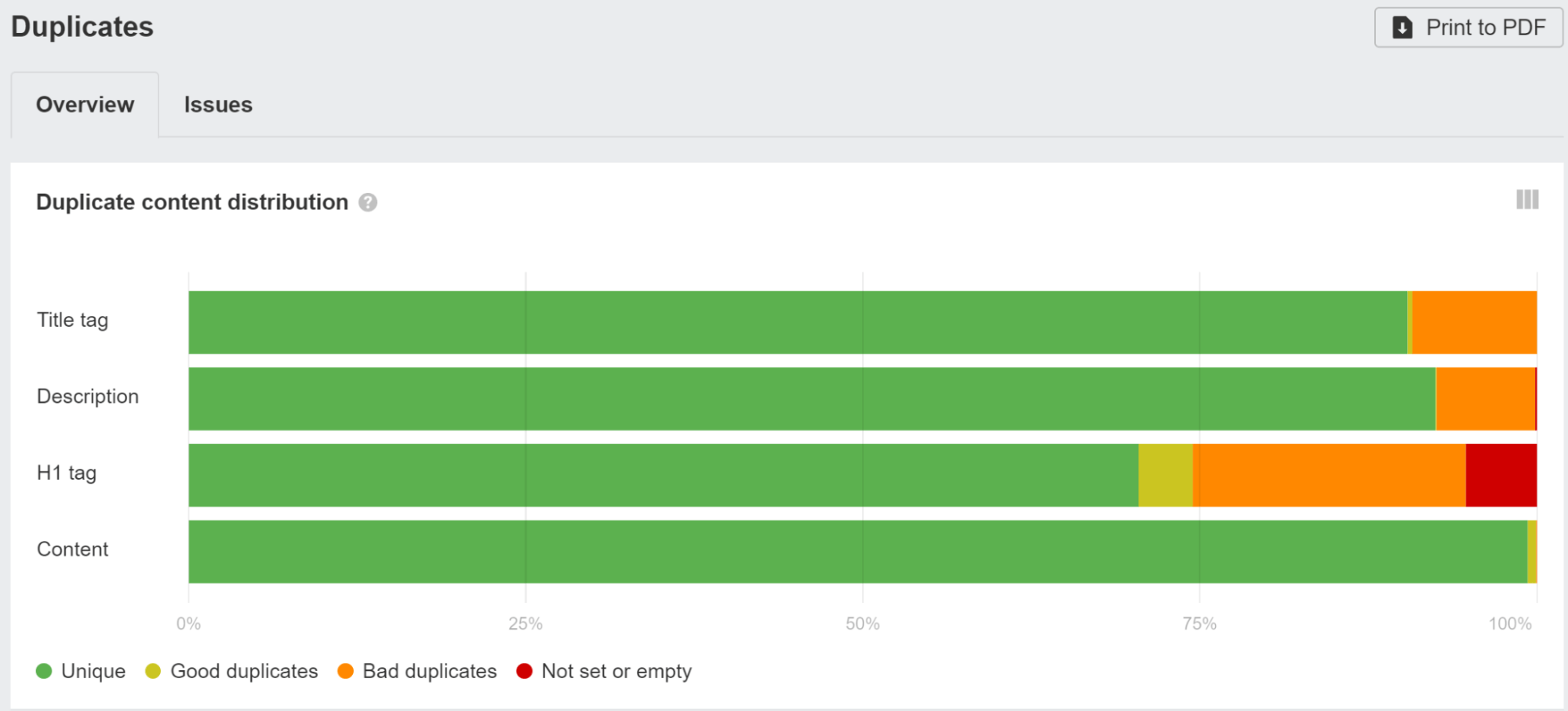This screenshot has width=1568, height=711.
Task: Click the column view icon above the chart
Action: (1526, 201)
